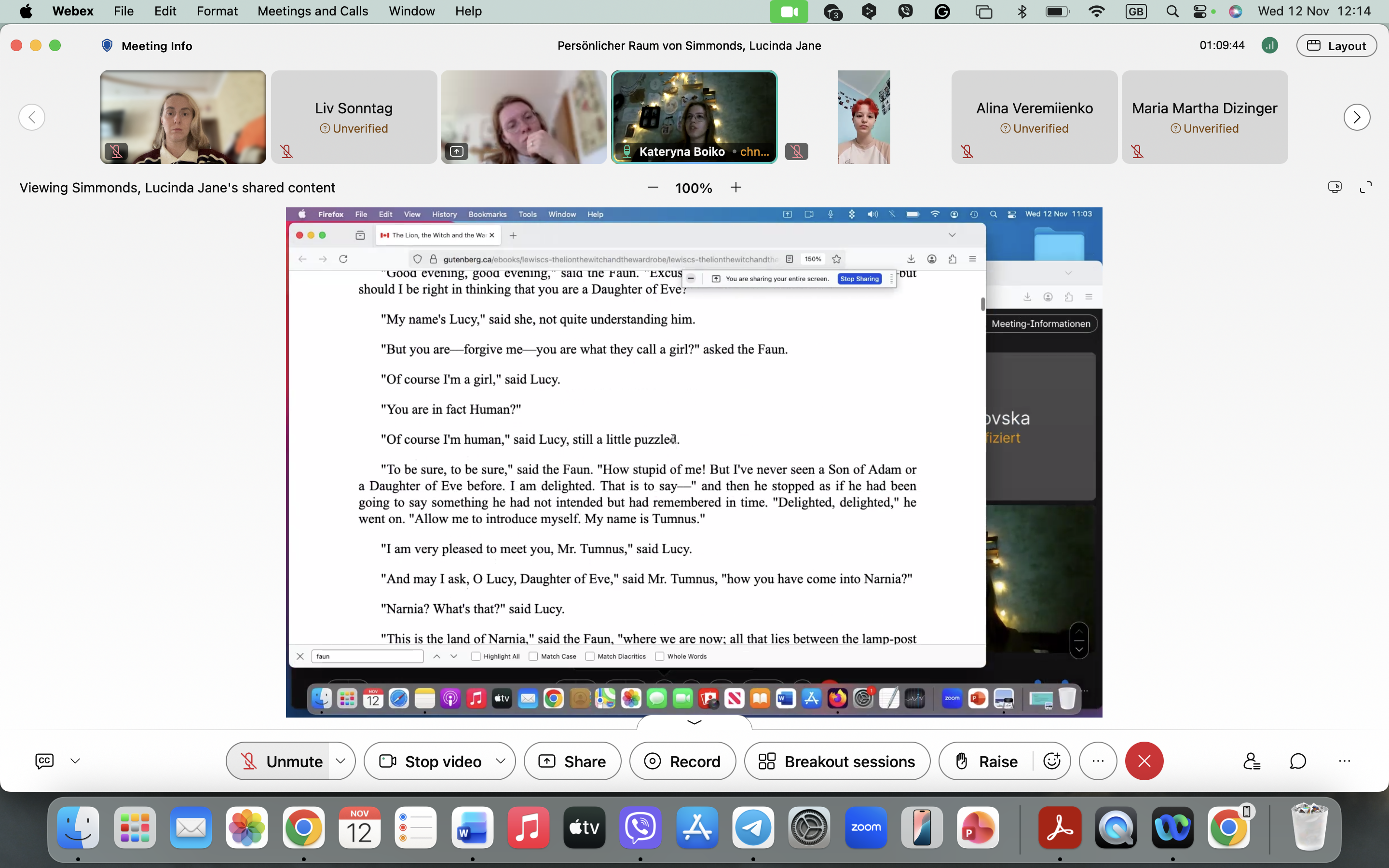Open the participants panel icon
This screenshot has height=868, width=1389.
click(x=1251, y=761)
